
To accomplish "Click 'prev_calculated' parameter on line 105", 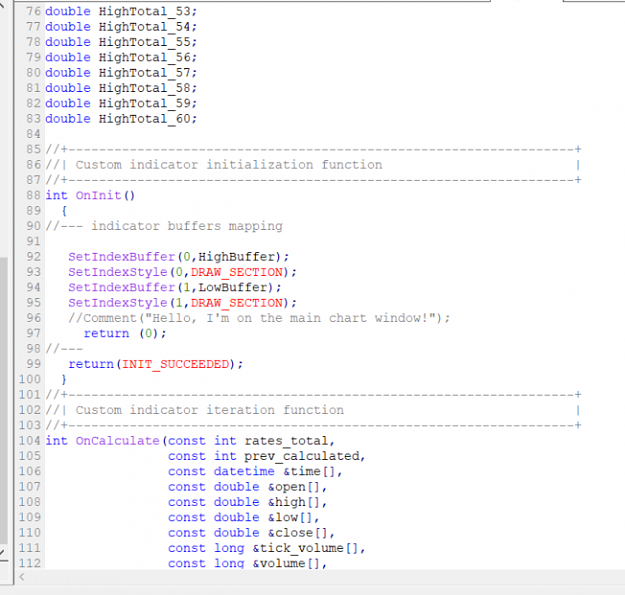I will (302, 456).
